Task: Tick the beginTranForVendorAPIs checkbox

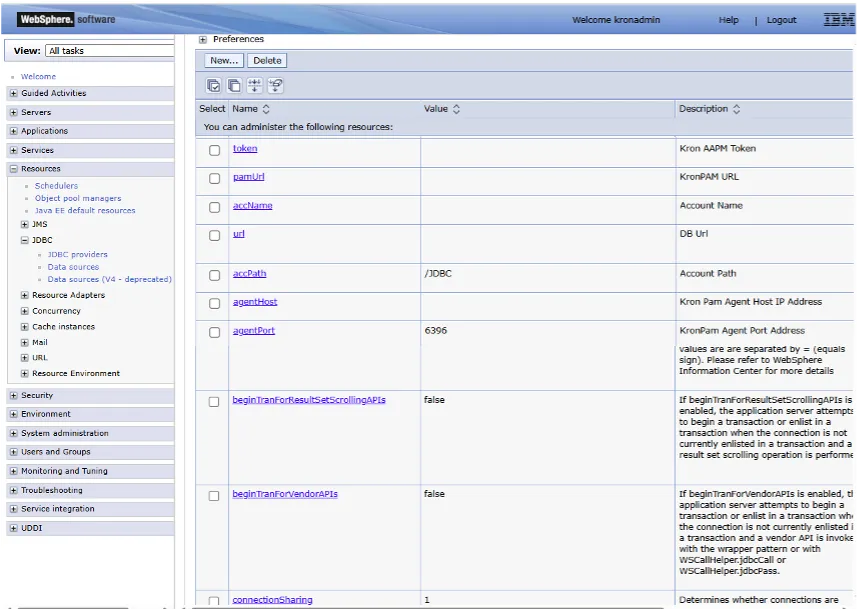Action: click(x=214, y=496)
